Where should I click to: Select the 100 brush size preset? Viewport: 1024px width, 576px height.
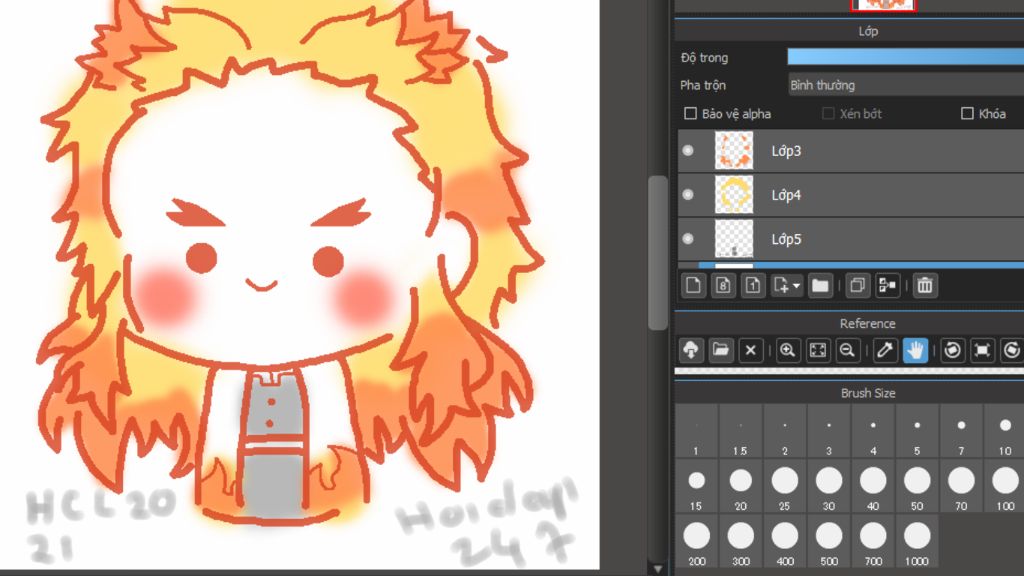tap(1004, 487)
